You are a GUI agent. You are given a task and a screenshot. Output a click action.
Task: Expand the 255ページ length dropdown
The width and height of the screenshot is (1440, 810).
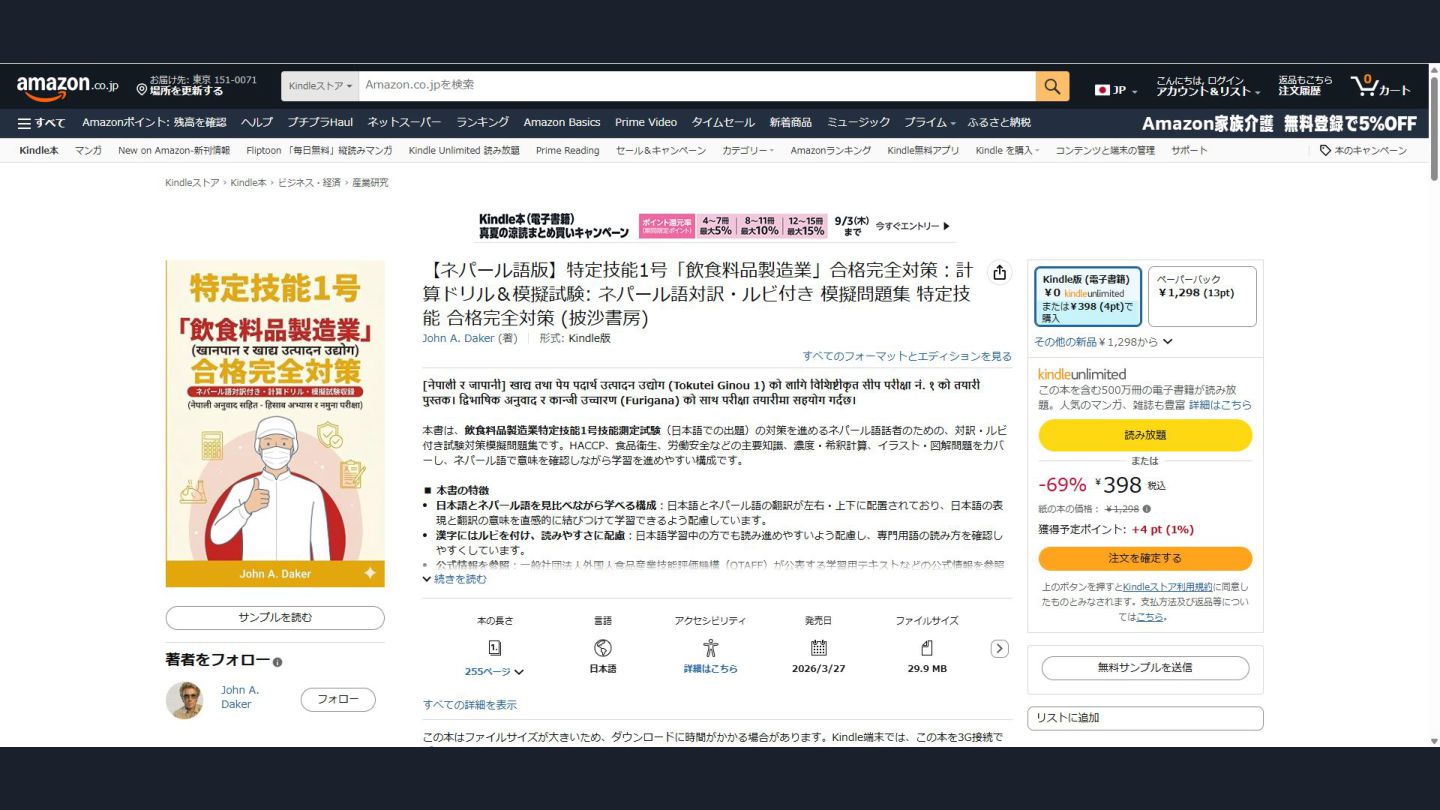(494, 672)
